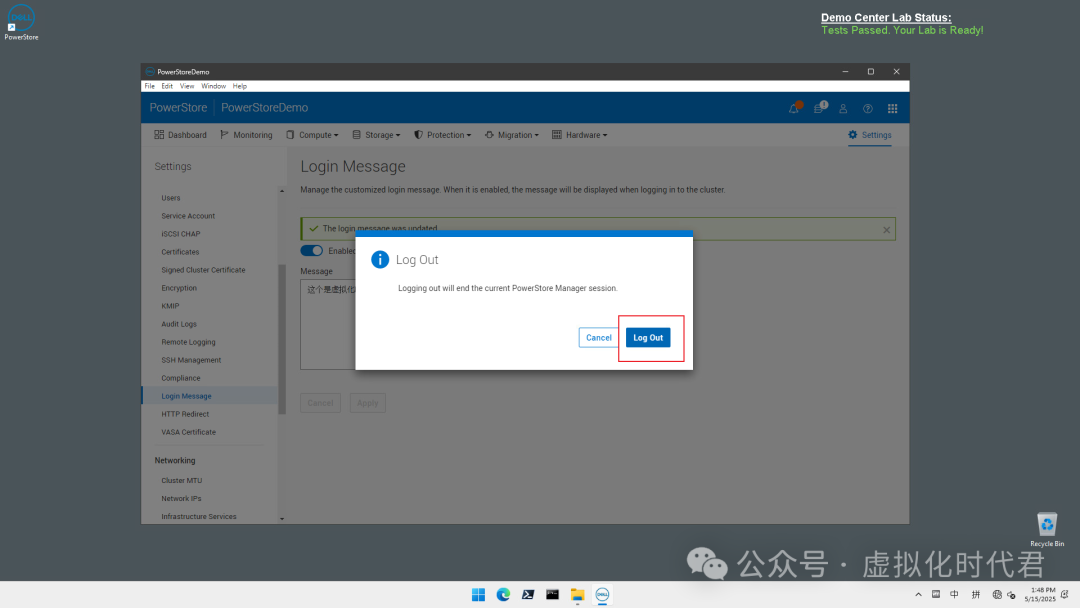Click Cancel button below message box
This screenshot has width=1080, height=608.
(320, 403)
